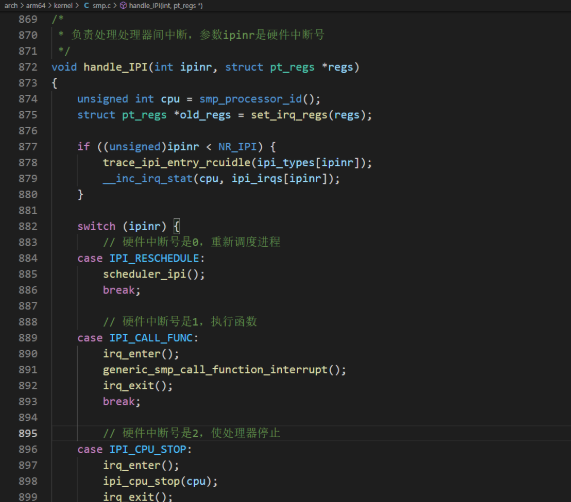
Task: Click the smp.c file breadcrumb
Action: [102, 5]
